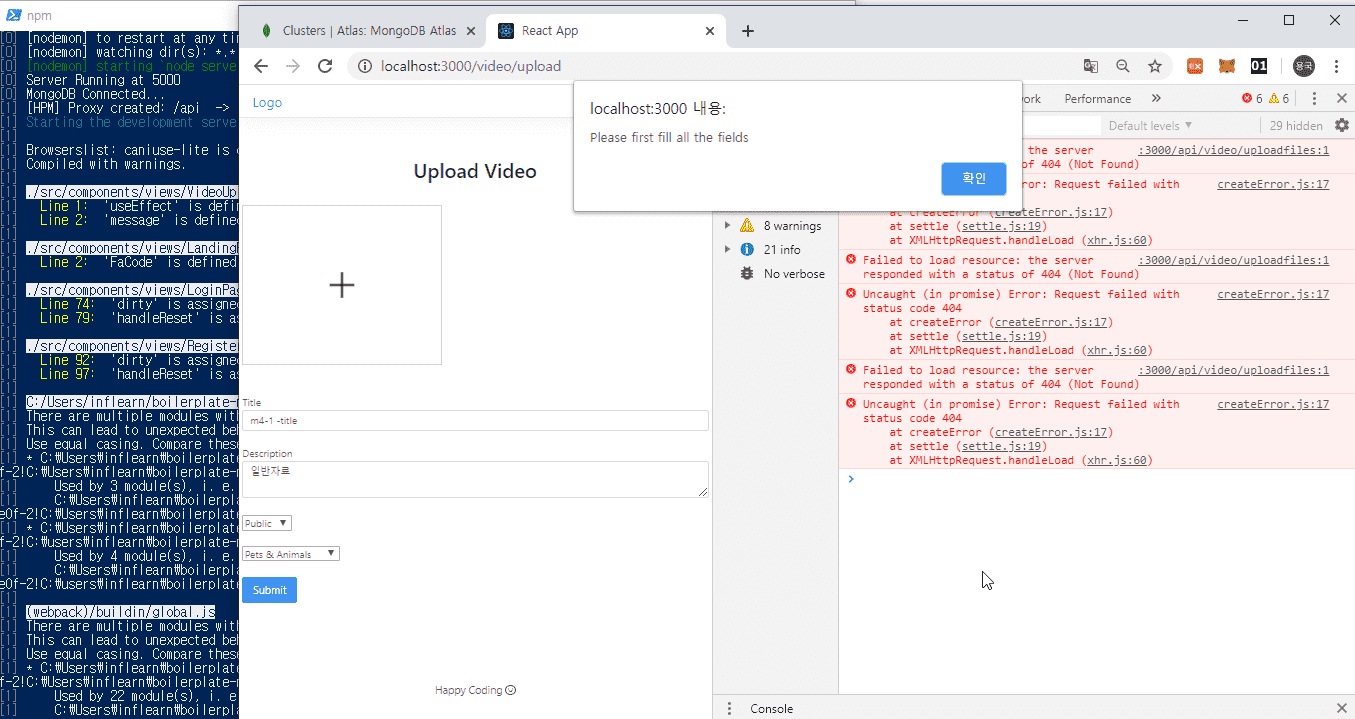Expand the 21 info group
This screenshot has height=719, width=1355.
pyautogui.click(x=727, y=250)
